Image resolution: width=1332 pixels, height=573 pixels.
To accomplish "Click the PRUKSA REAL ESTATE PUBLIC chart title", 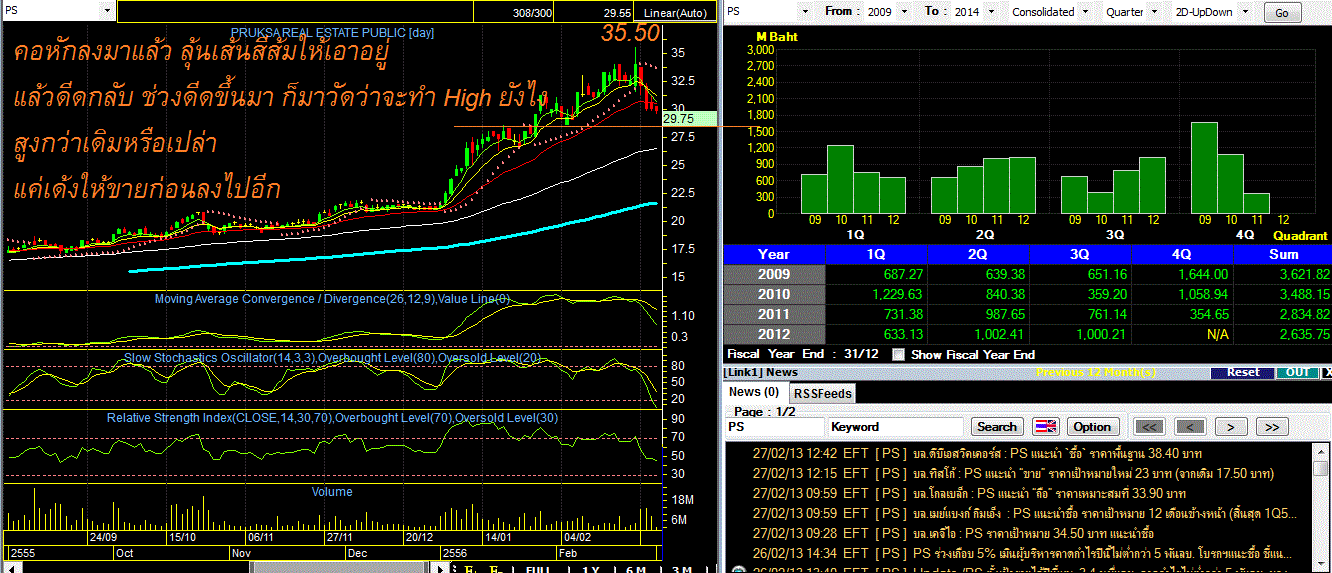I will click(x=332, y=32).
